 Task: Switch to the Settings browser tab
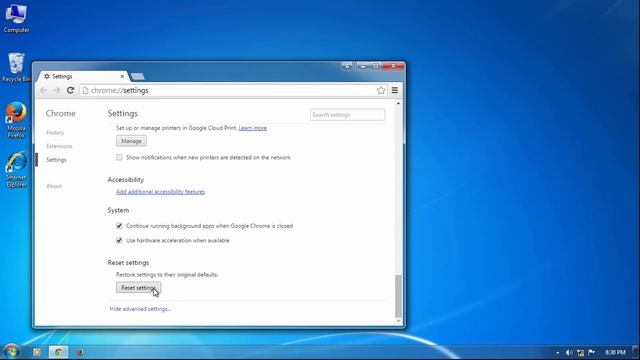coord(83,76)
